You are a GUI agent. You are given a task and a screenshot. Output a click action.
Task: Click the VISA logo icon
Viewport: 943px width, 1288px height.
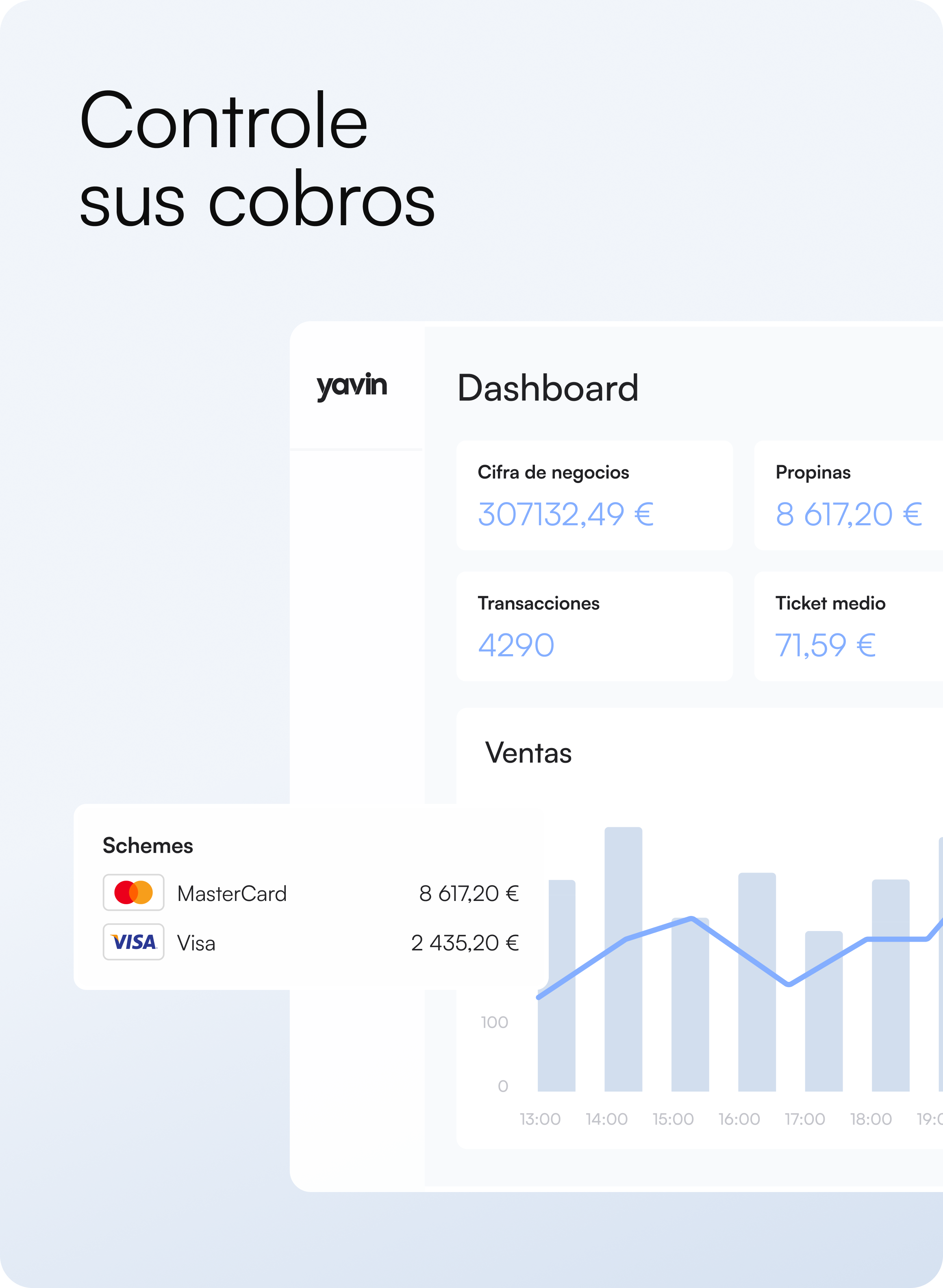coord(134,942)
